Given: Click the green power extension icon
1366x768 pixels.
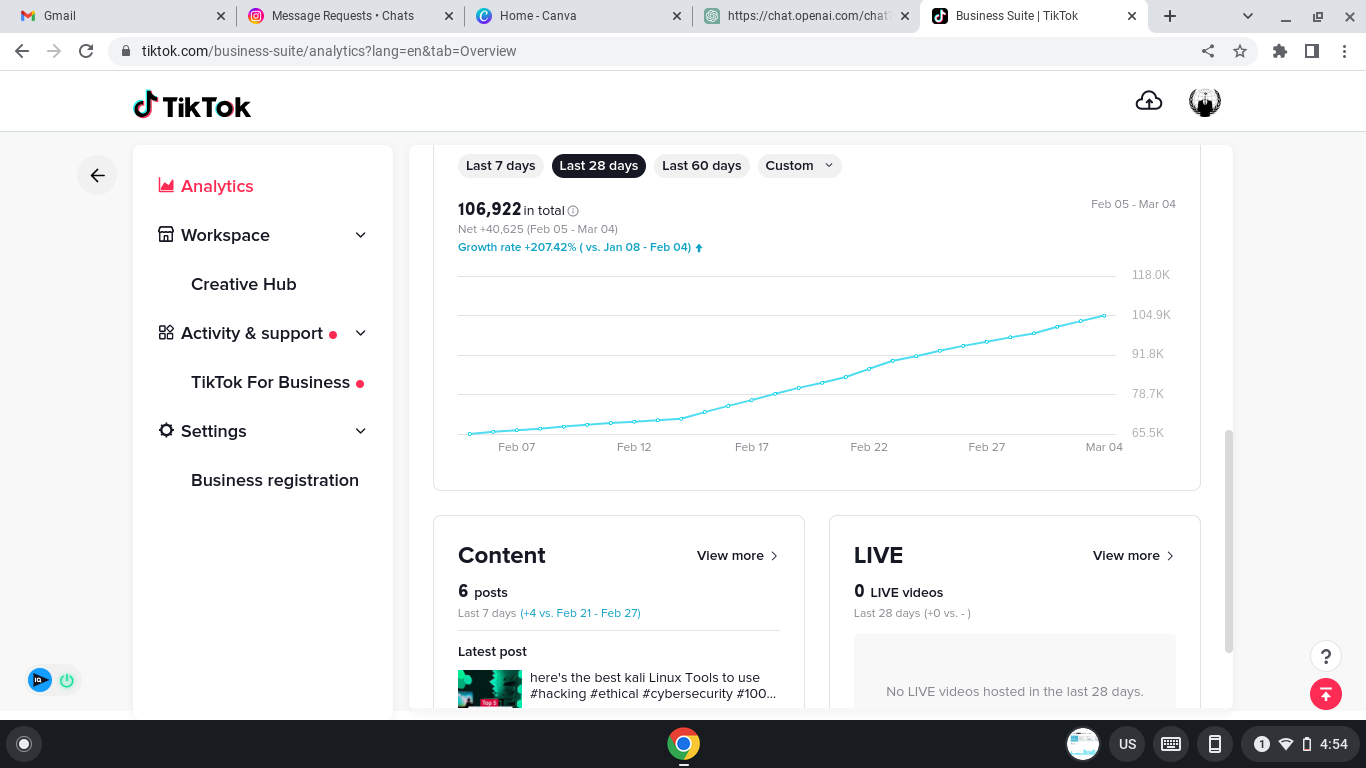Looking at the screenshot, I should coord(67,680).
